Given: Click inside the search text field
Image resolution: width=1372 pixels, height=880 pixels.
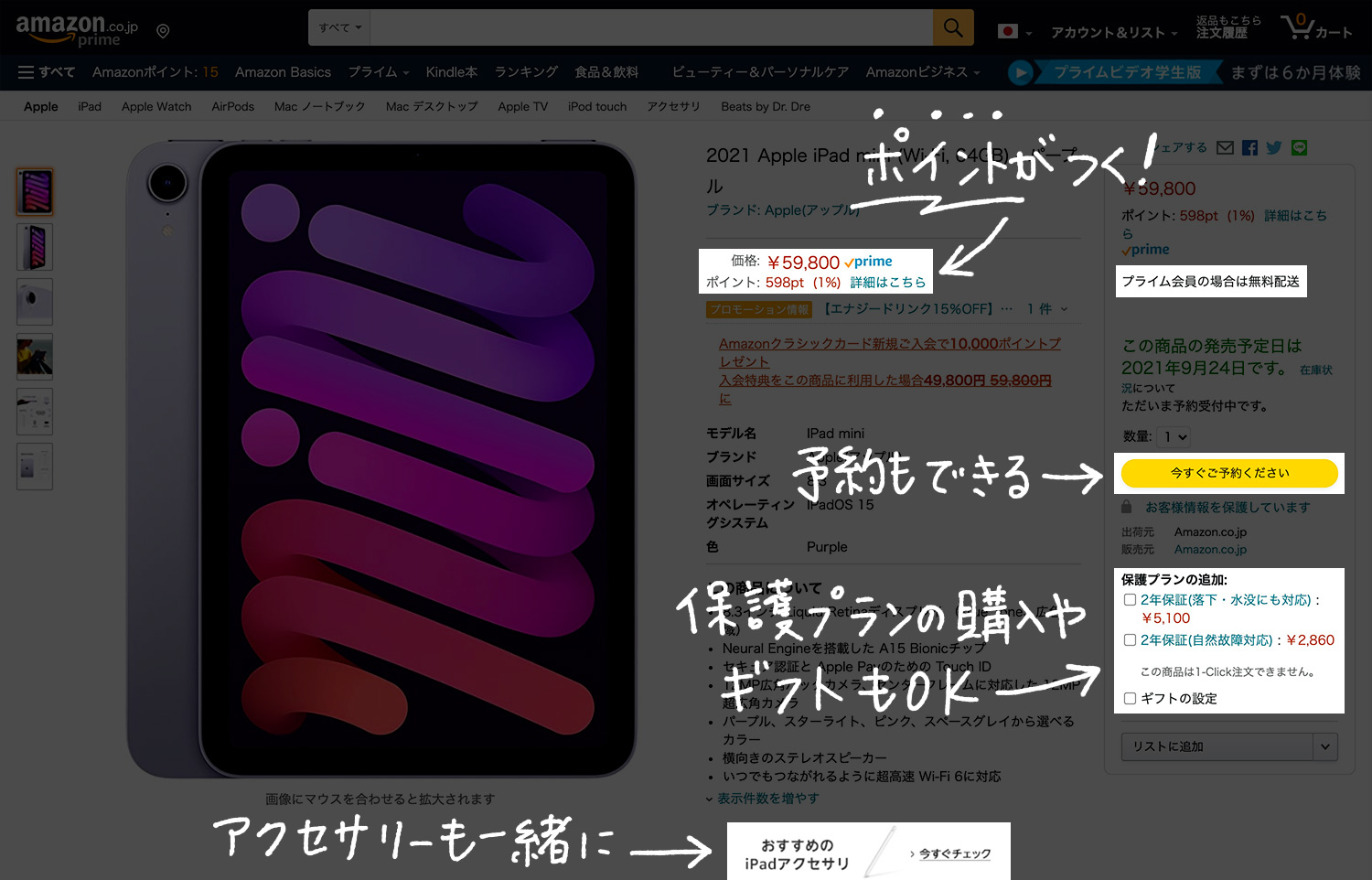Looking at the screenshot, I should pyautogui.click(x=652, y=27).
